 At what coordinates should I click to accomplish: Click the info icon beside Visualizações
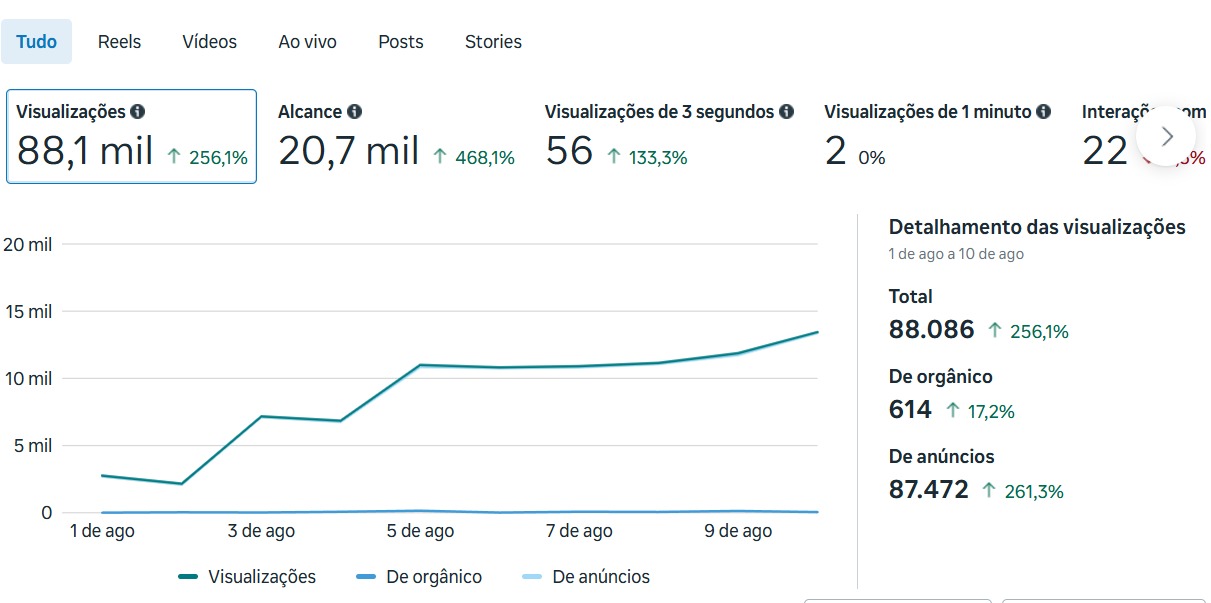138,112
